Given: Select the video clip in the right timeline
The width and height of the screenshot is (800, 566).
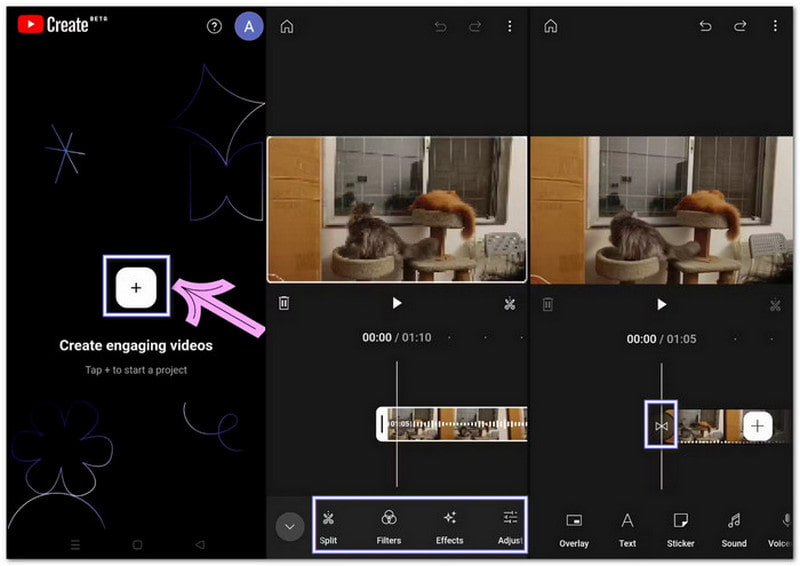Looking at the screenshot, I should 709,426.
